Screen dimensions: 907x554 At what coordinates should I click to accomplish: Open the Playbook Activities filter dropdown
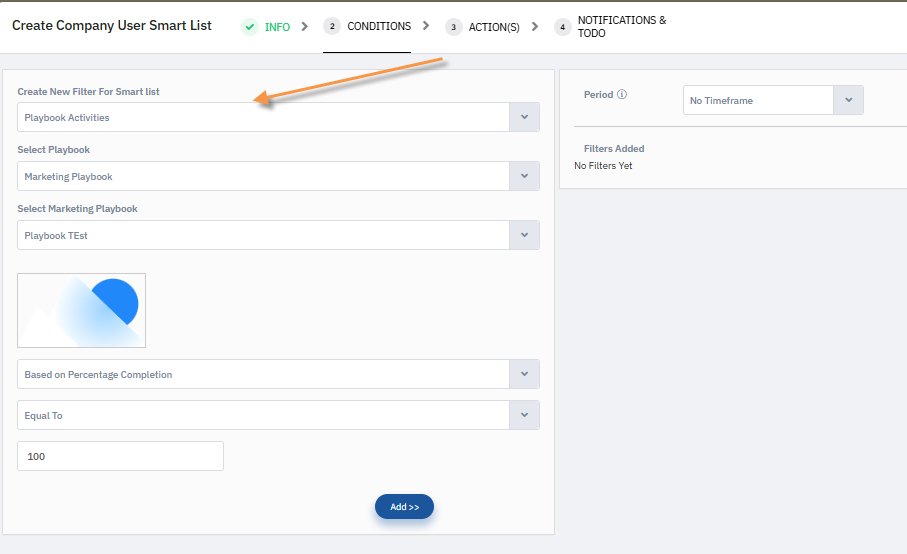278,117
